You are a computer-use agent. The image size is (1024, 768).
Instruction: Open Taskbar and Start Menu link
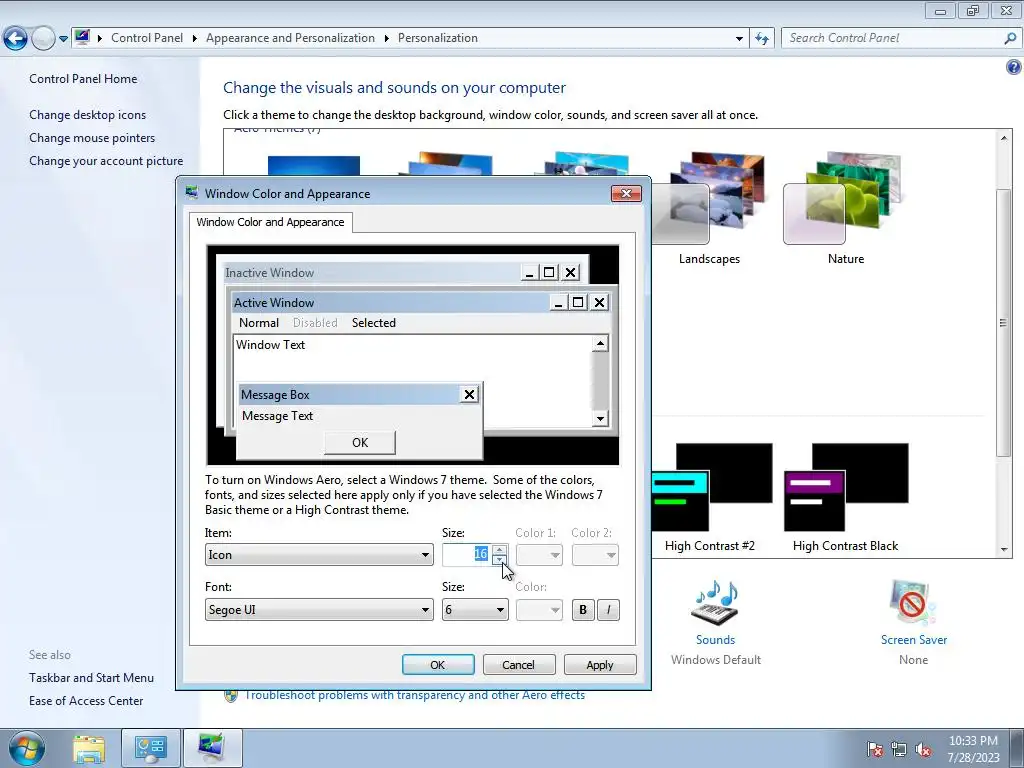[x=91, y=678]
